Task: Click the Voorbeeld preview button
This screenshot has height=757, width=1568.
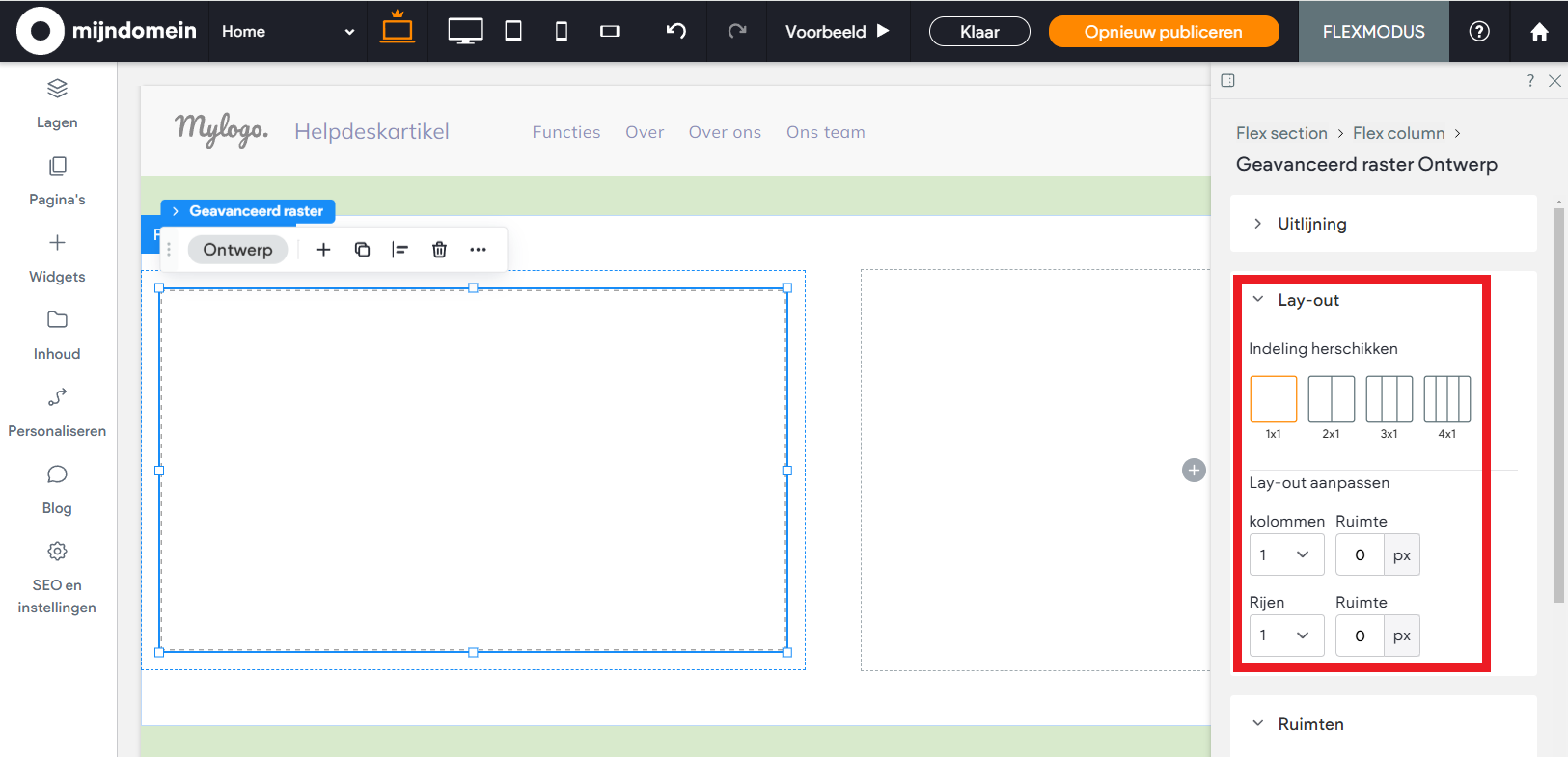Action: coord(837,32)
